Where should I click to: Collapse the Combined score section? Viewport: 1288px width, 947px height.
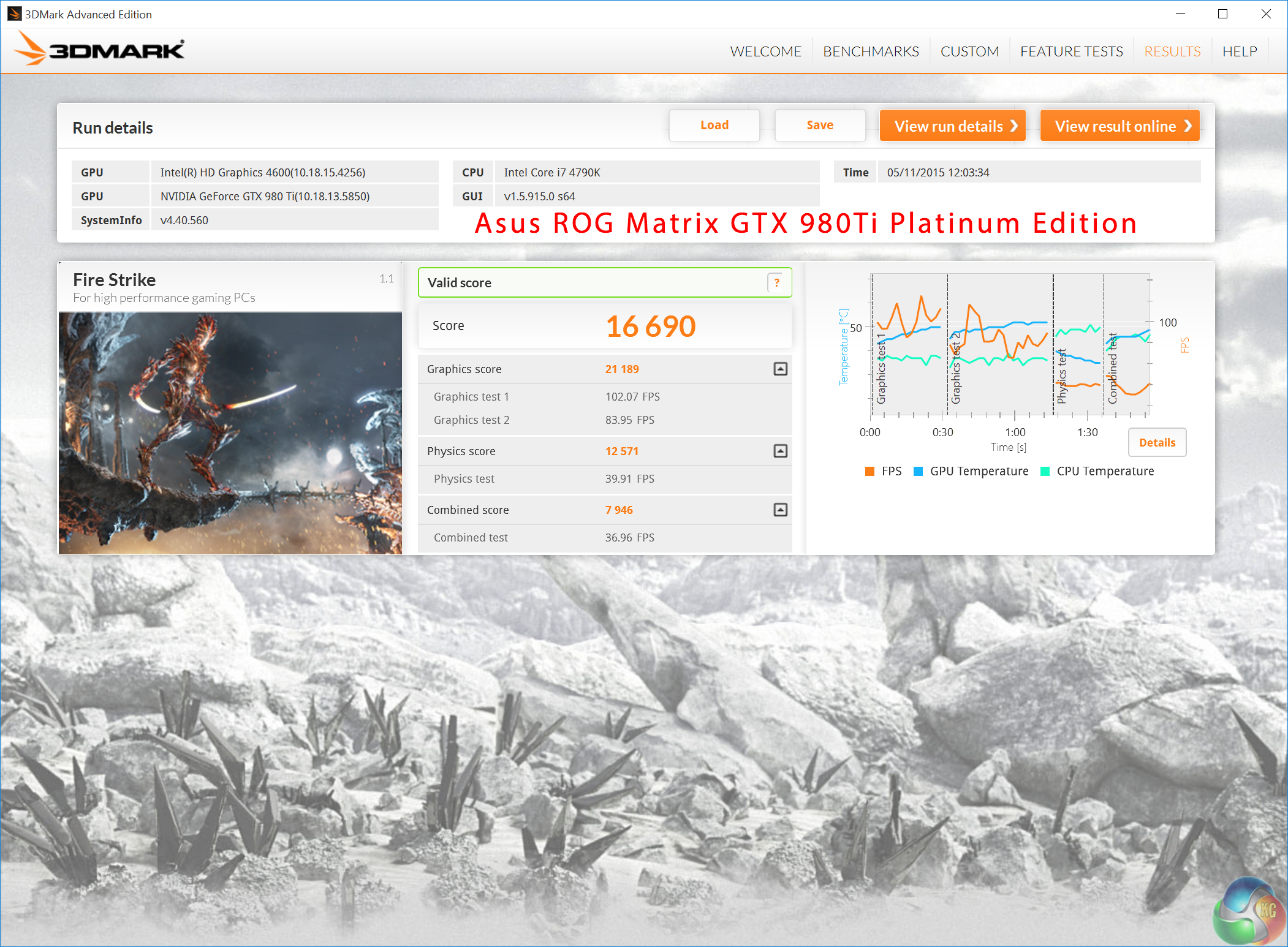click(x=780, y=510)
